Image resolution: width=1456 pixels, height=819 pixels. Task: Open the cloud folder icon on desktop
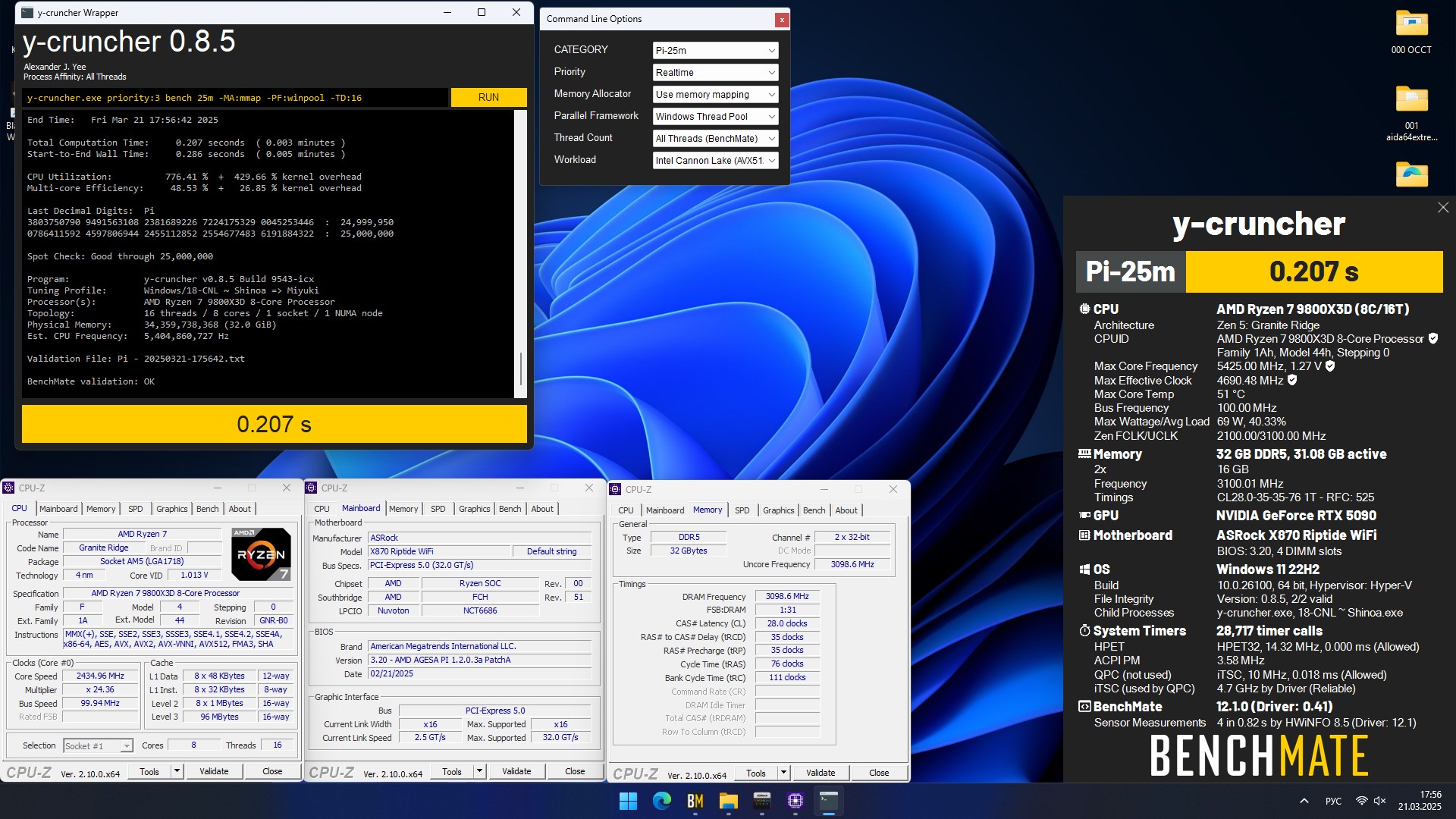[1411, 174]
